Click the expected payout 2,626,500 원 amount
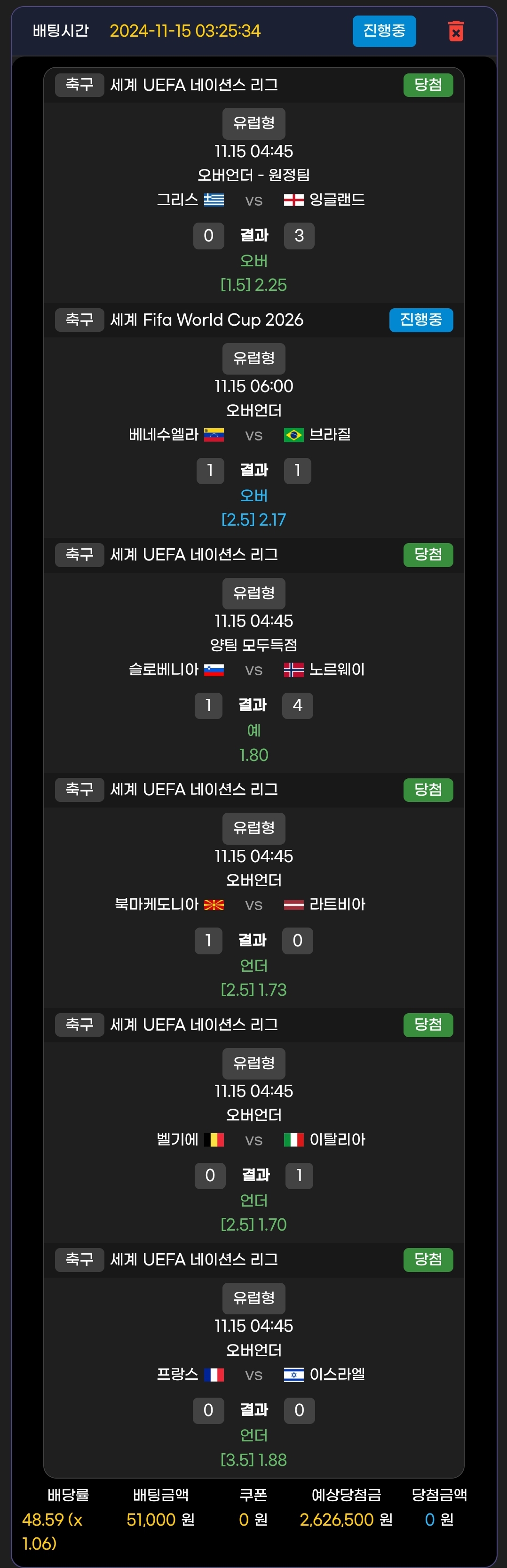This screenshot has height=1568, width=507. [x=346, y=1520]
